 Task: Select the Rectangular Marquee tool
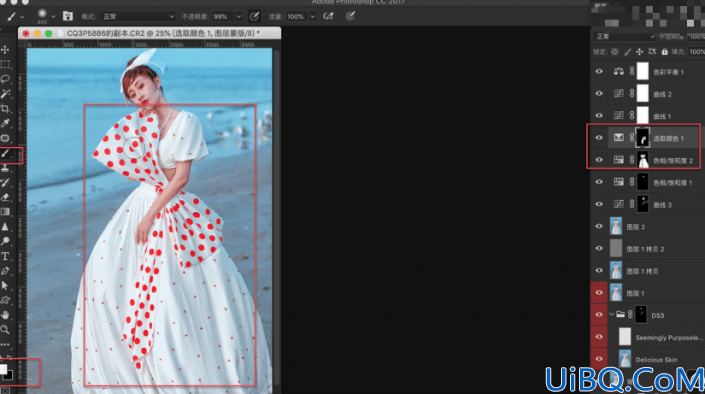pyautogui.click(x=5, y=64)
